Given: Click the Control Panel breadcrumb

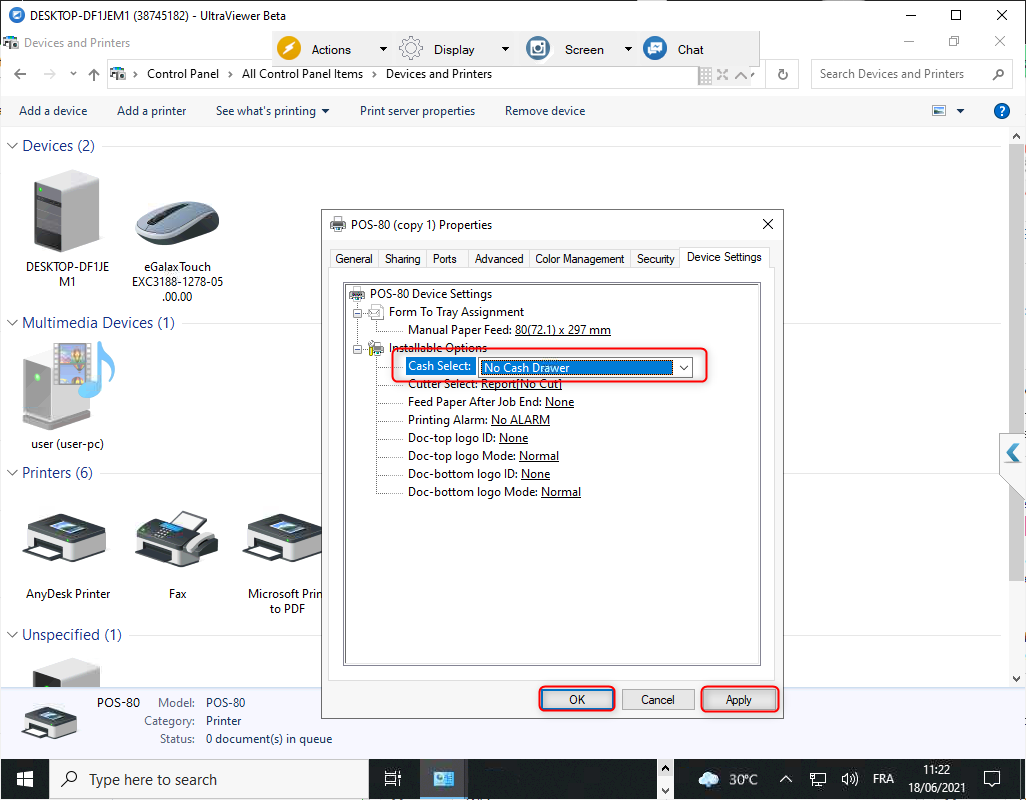Looking at the screenshot, I should pos(183,74).
